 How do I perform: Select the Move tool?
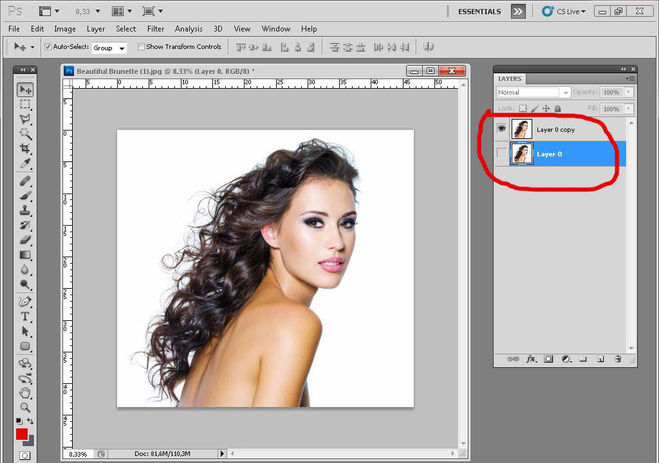pos(25,90)
